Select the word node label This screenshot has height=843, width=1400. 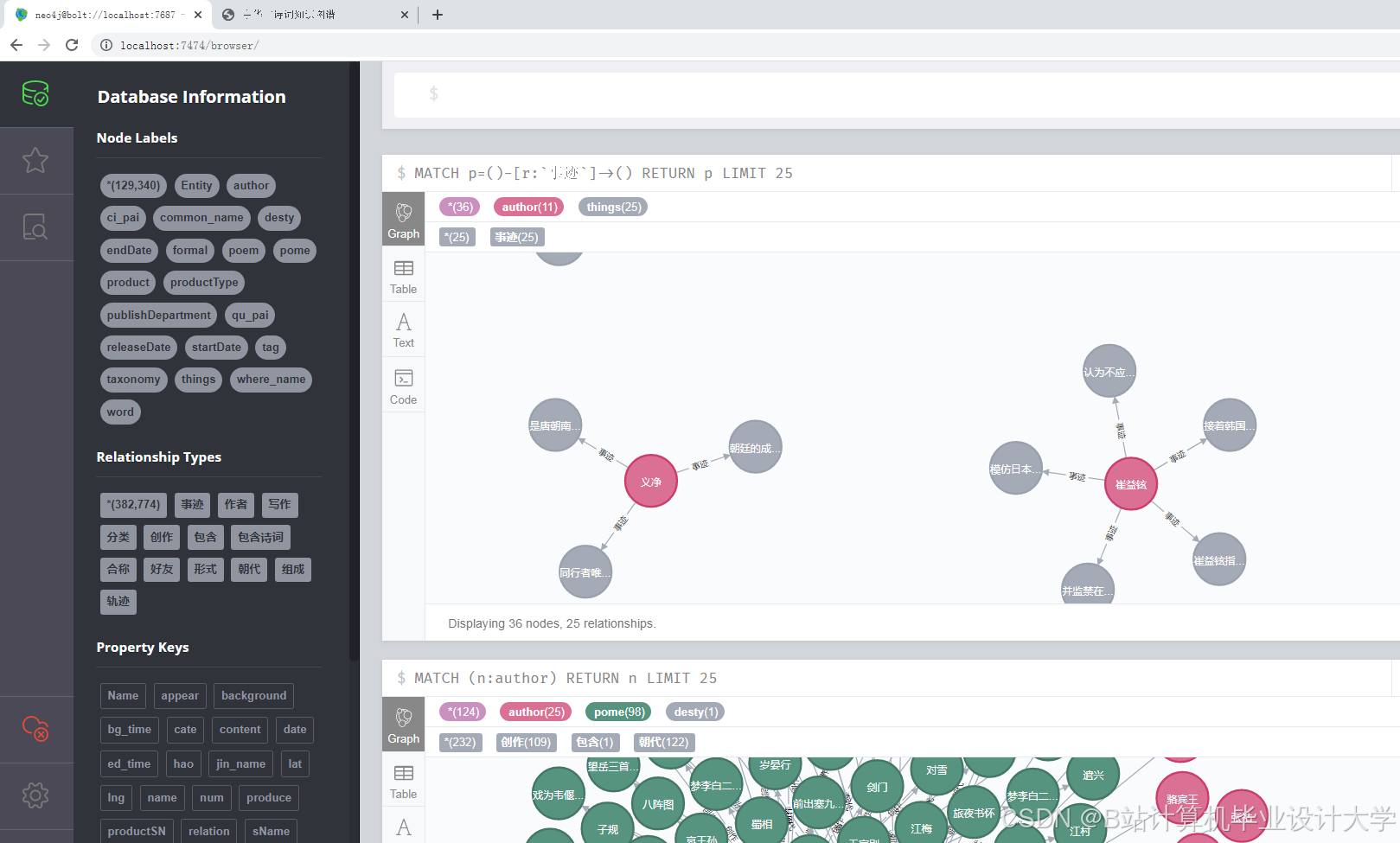[x=120, y=412]
